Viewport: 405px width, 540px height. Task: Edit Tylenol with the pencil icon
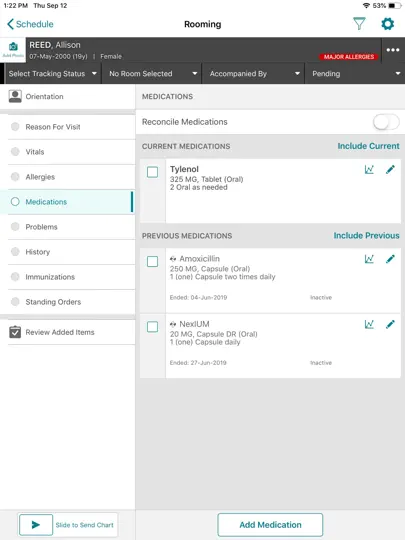tap(390, 169)
